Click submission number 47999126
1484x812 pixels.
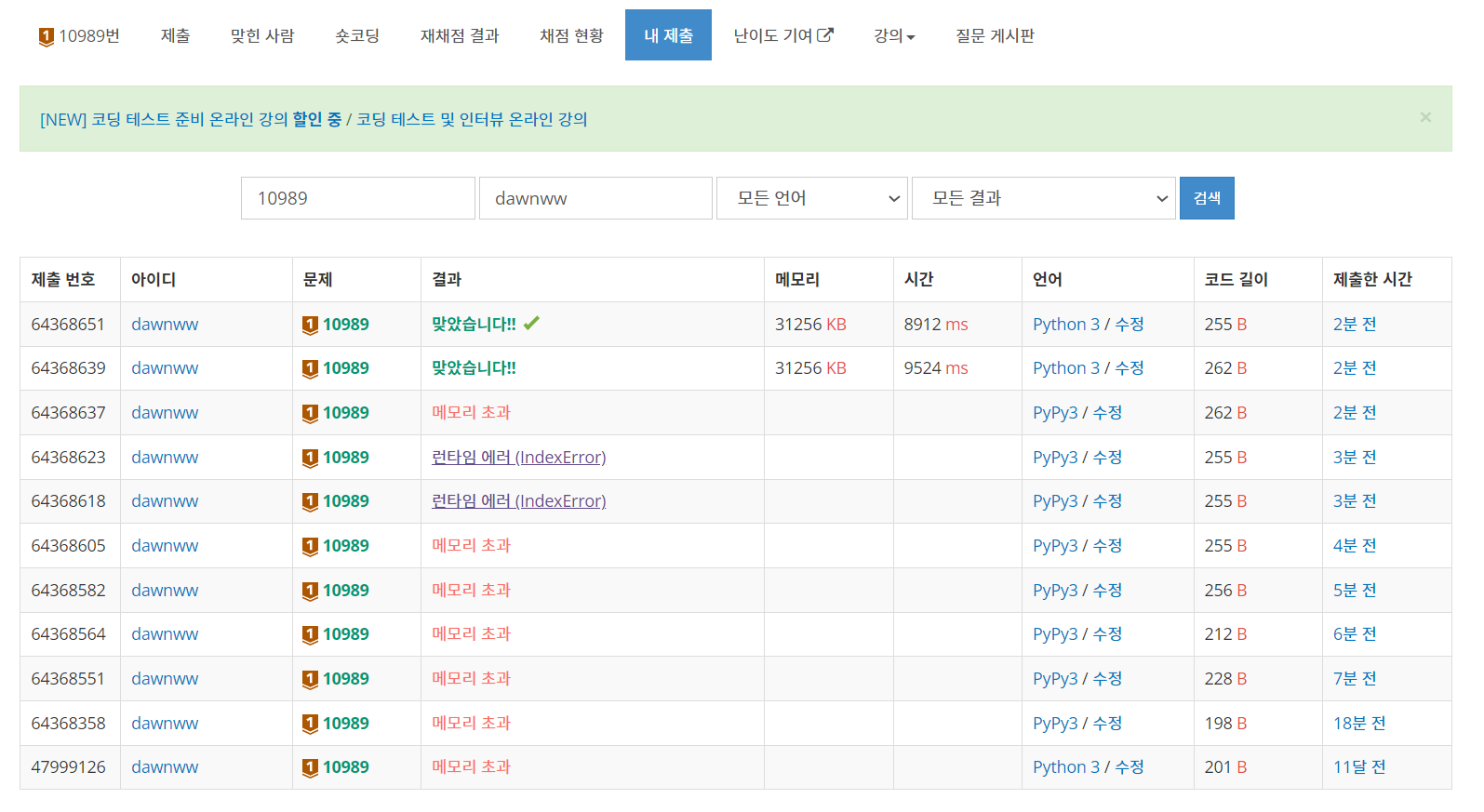tap(68, 767)
